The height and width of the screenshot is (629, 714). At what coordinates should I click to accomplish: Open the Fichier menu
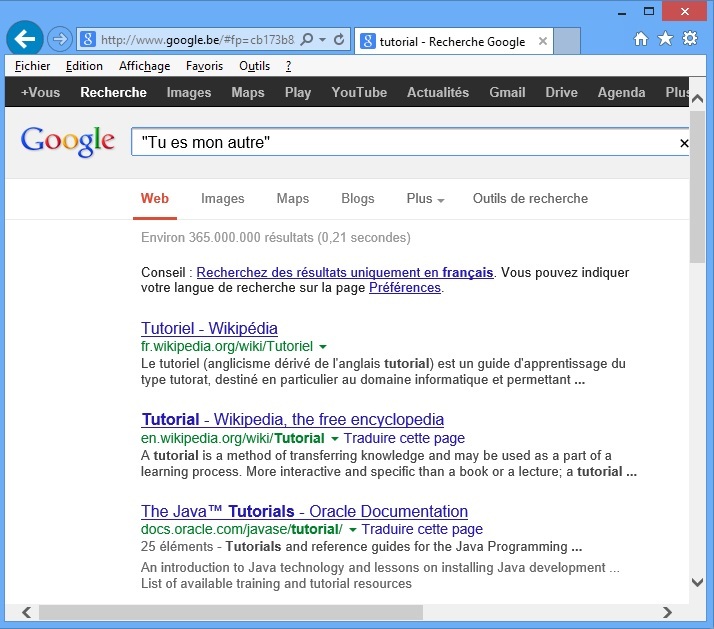(x=32, y=66)
